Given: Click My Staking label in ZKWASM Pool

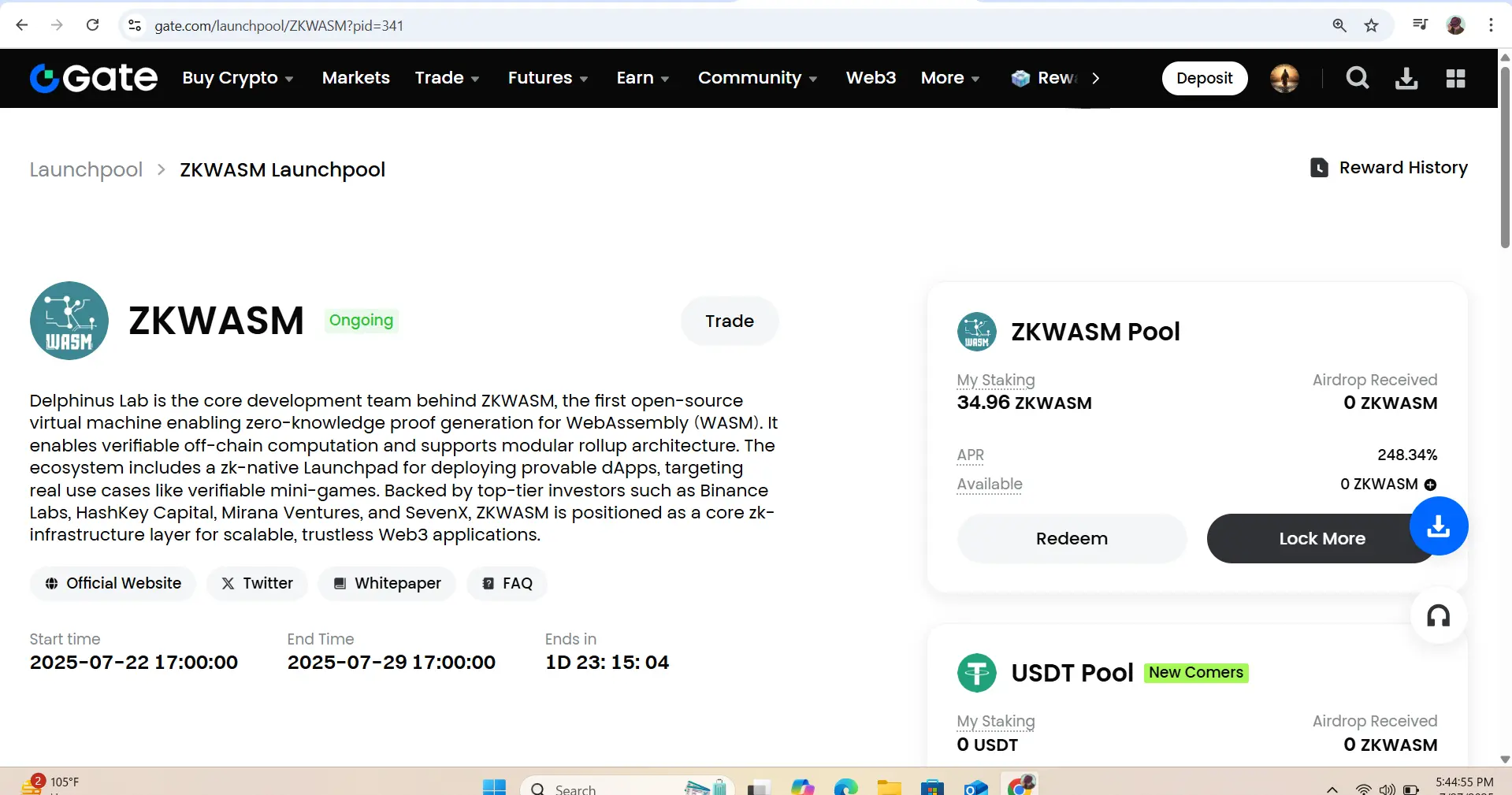Looking at the screenshot, I should click(x=995, y=381).
